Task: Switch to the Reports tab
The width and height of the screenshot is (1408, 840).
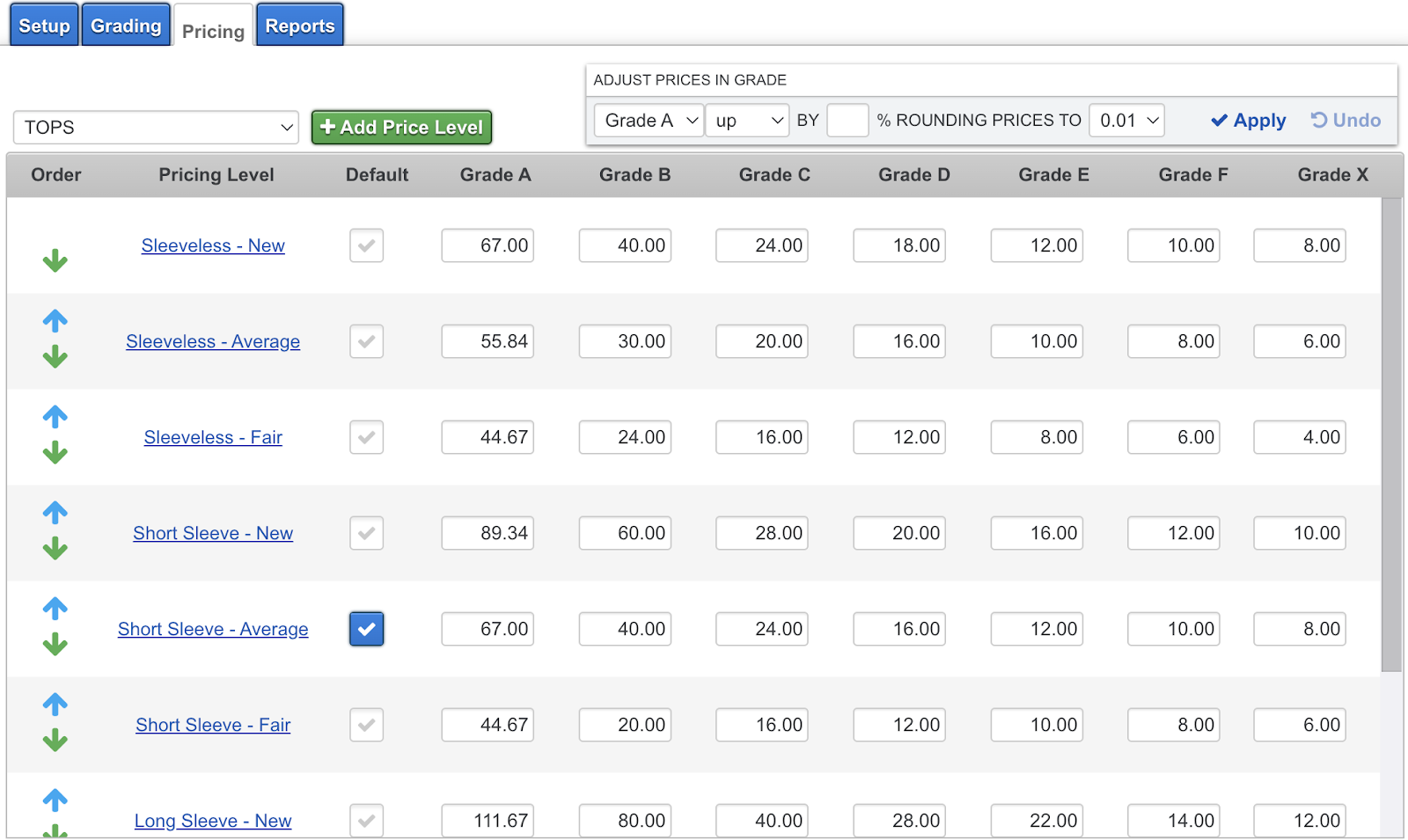Action: (300, 26)
